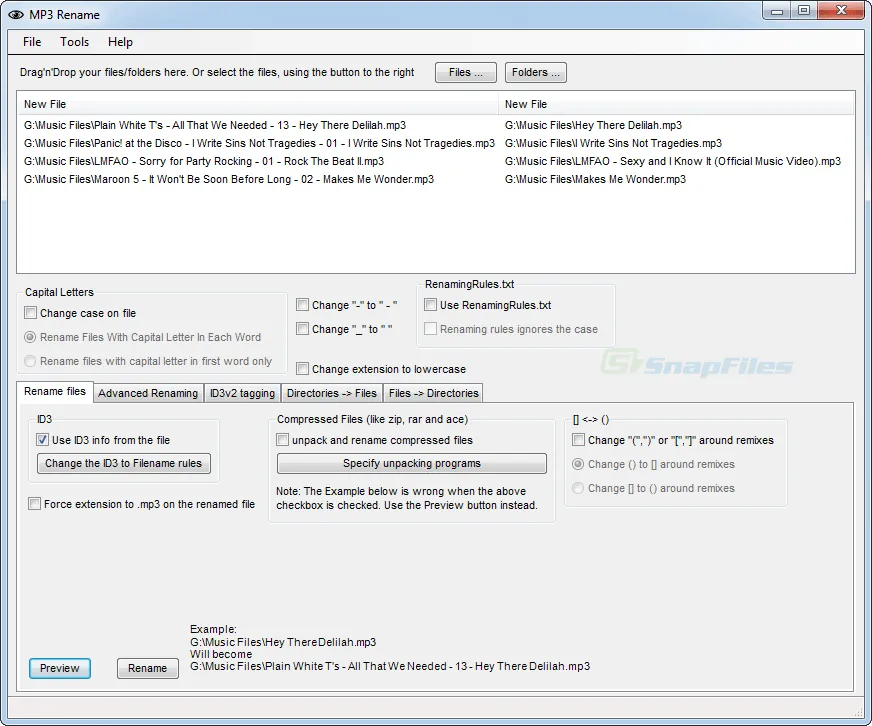
Task: Minimize the MP3 Rename window
Action: tap(777, 11)
